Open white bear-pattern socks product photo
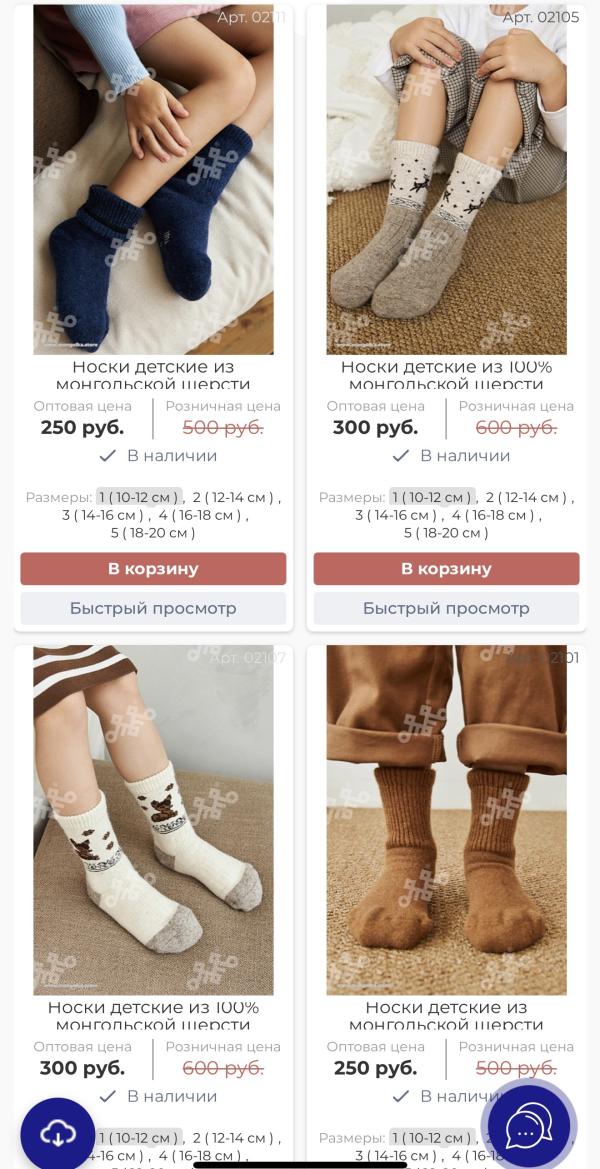Viewport: 600px width, 1169px height. coord(153,820)
